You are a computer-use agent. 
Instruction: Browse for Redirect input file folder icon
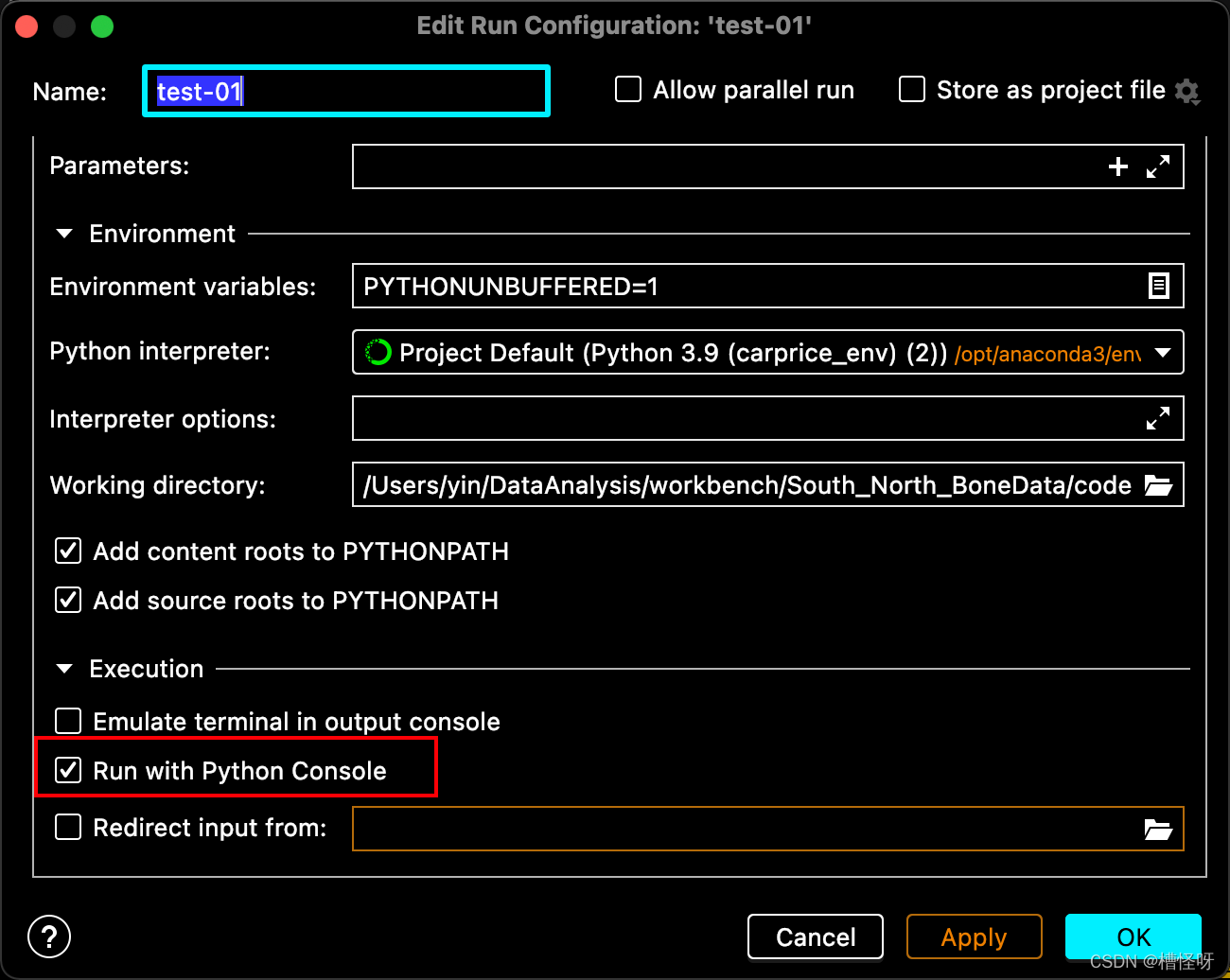click(1158, 830)
